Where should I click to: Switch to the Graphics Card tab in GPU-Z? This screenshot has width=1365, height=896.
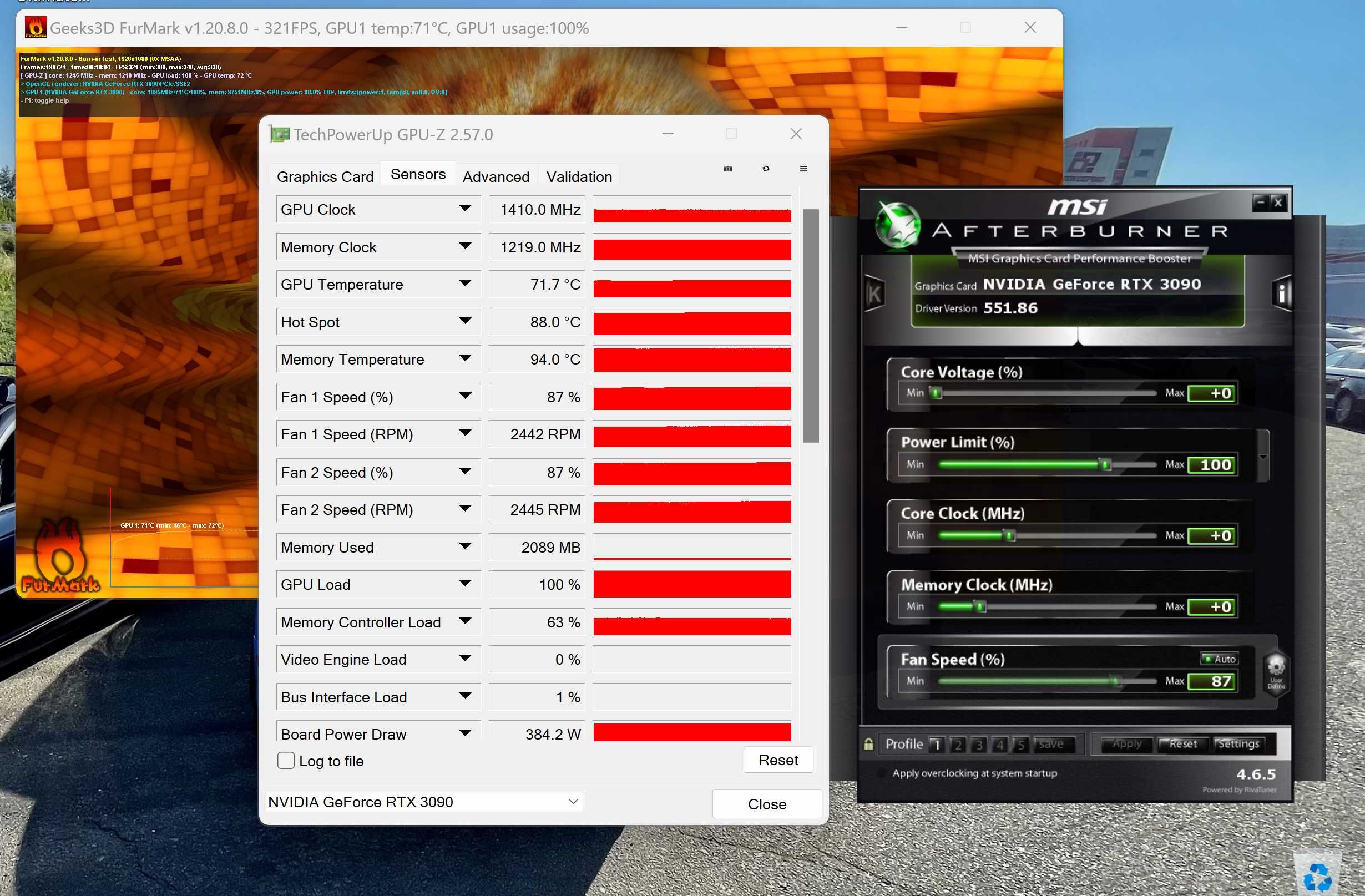click(x=325, y=176)
